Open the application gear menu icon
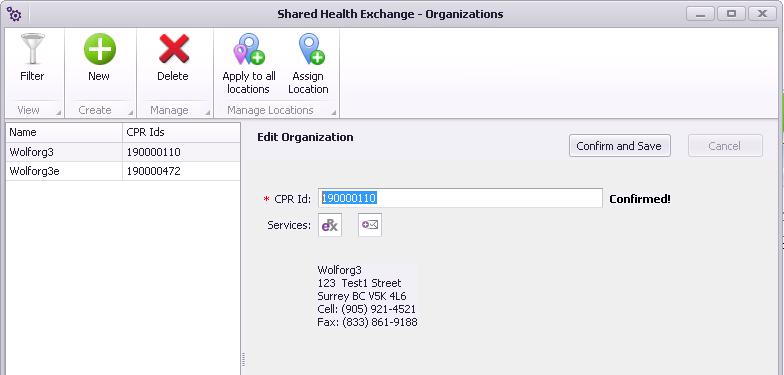Image resolution: width=784 pixels, height=375 pixels. [14, 14]
